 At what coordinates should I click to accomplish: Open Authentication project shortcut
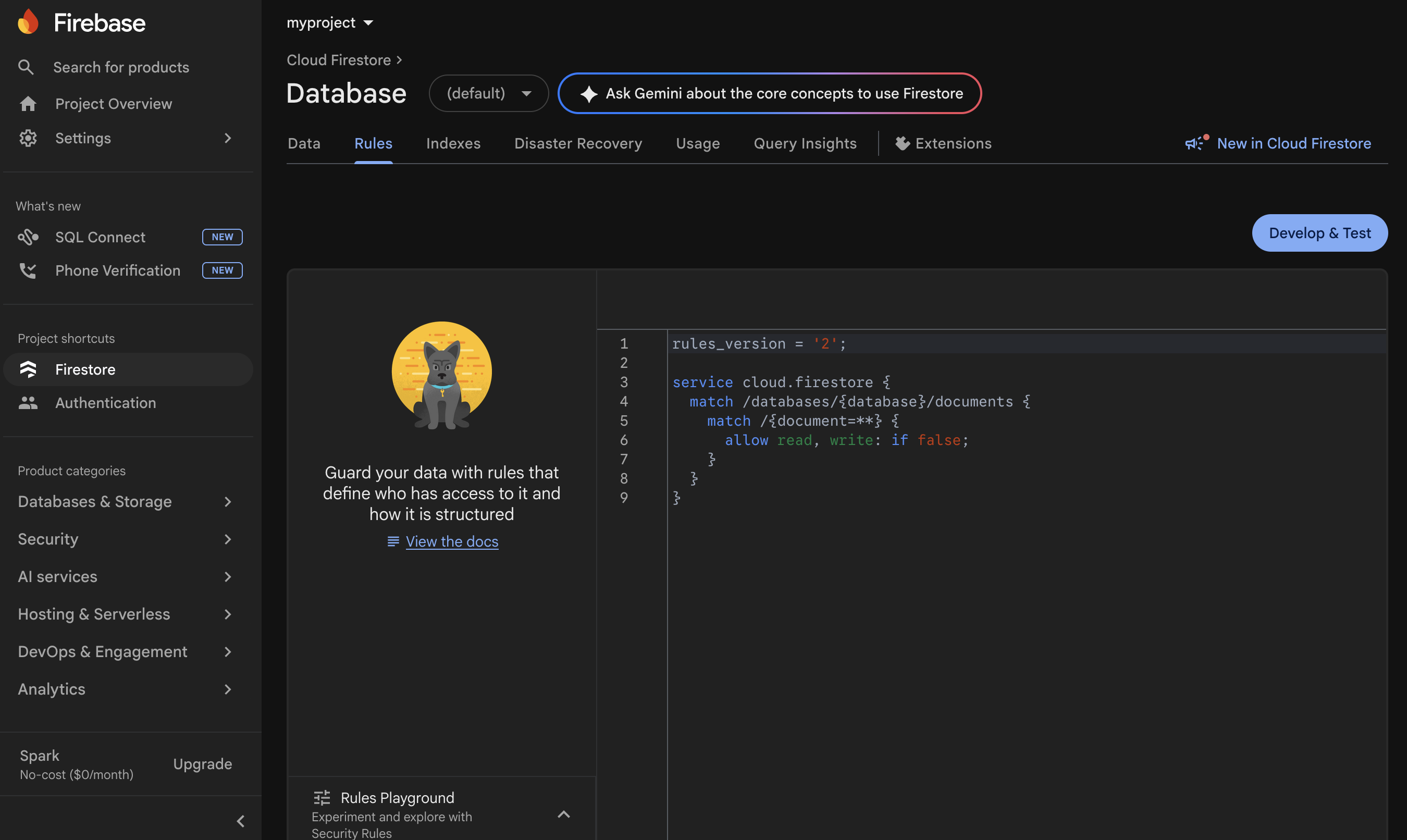(x=128, y=402)
